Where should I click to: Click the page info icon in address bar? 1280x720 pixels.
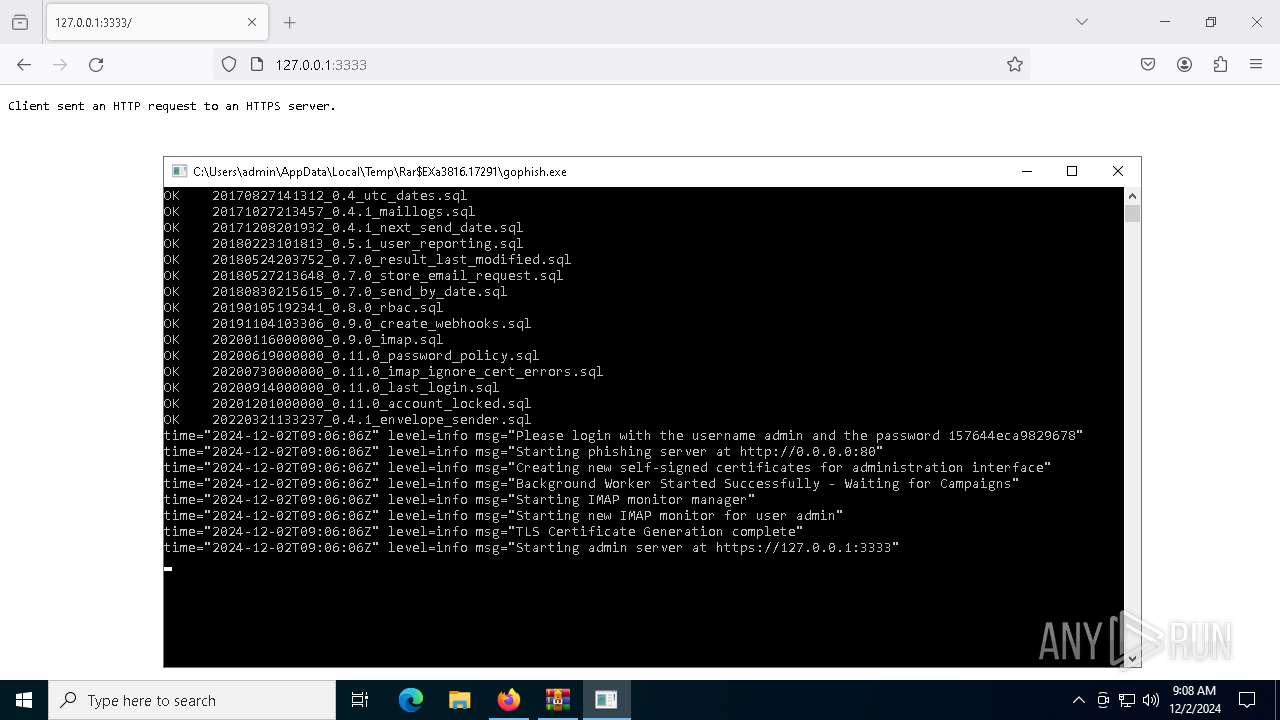(257, 64)
